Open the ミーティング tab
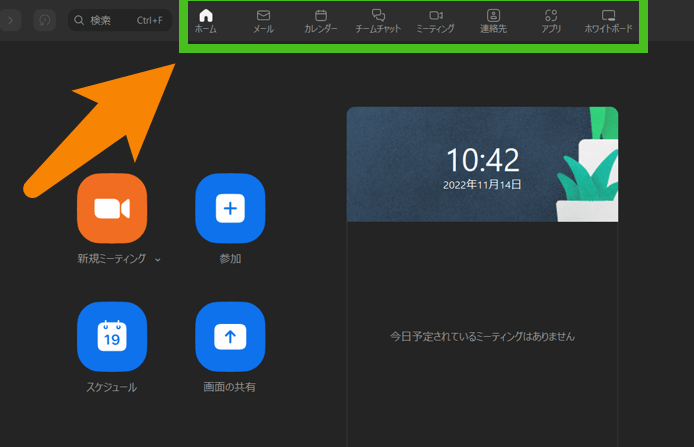This screenshot has height=447, width=694. pos(435,21)
